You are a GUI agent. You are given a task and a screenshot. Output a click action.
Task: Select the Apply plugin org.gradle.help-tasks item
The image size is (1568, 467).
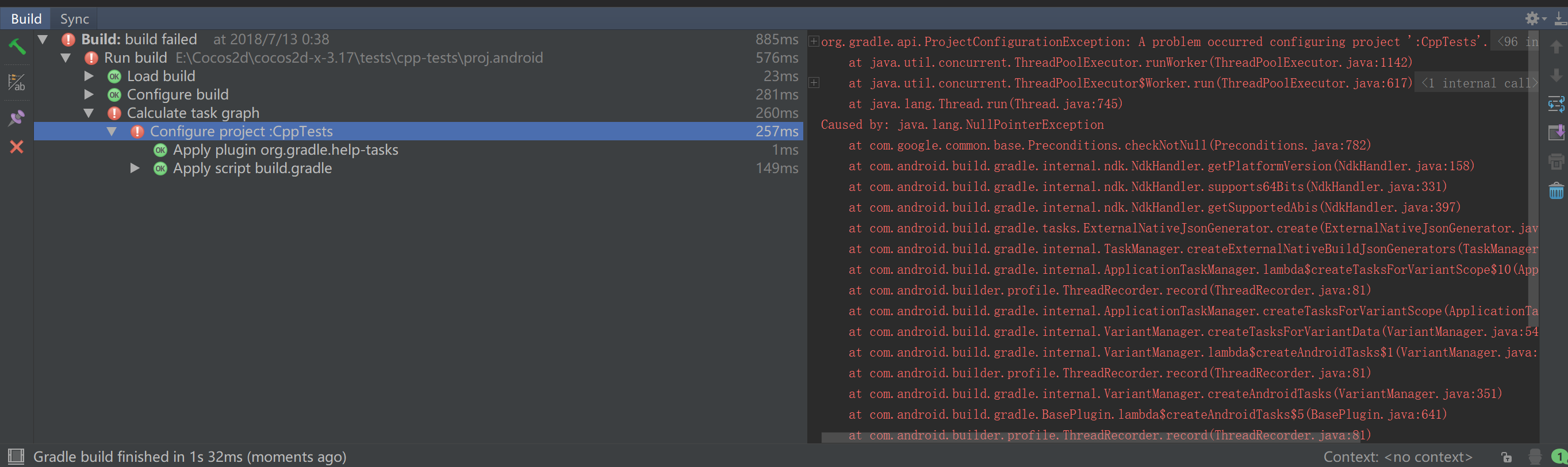[285, 150]
